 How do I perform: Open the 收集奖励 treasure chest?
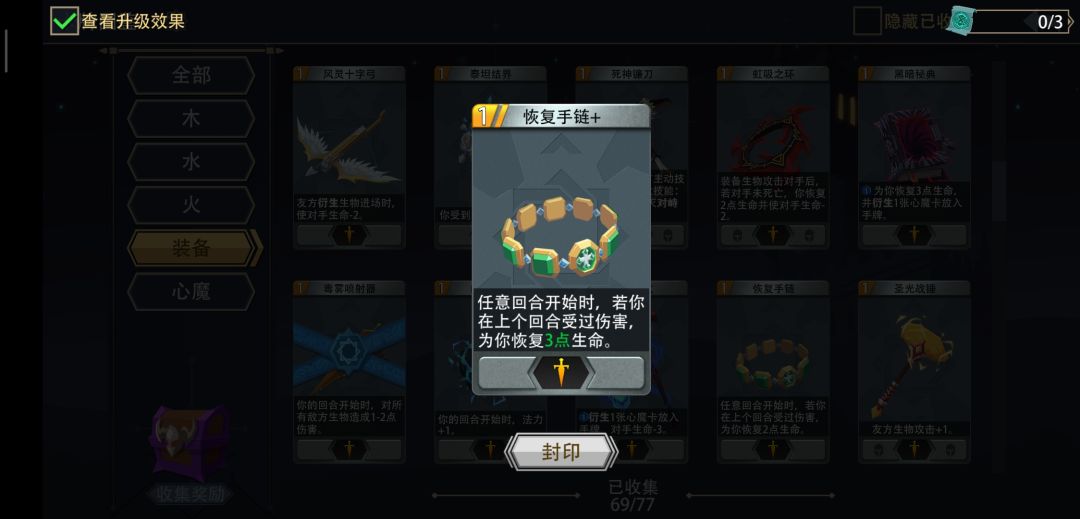[x=189, y=444]
